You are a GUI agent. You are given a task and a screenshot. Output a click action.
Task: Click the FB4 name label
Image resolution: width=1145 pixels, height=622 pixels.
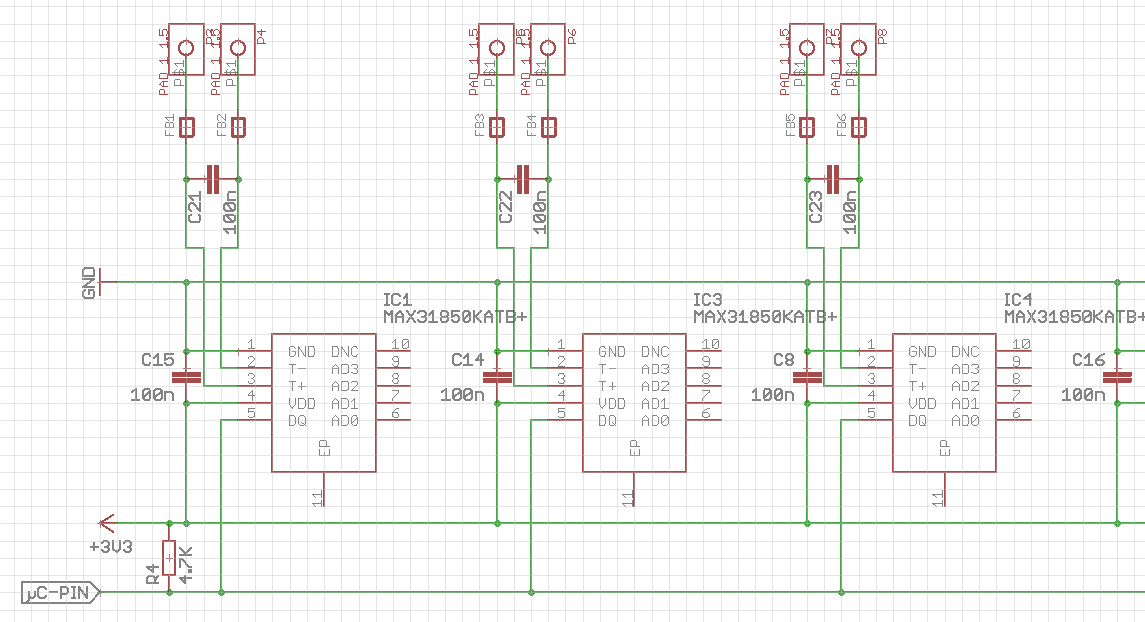[531, 126]
